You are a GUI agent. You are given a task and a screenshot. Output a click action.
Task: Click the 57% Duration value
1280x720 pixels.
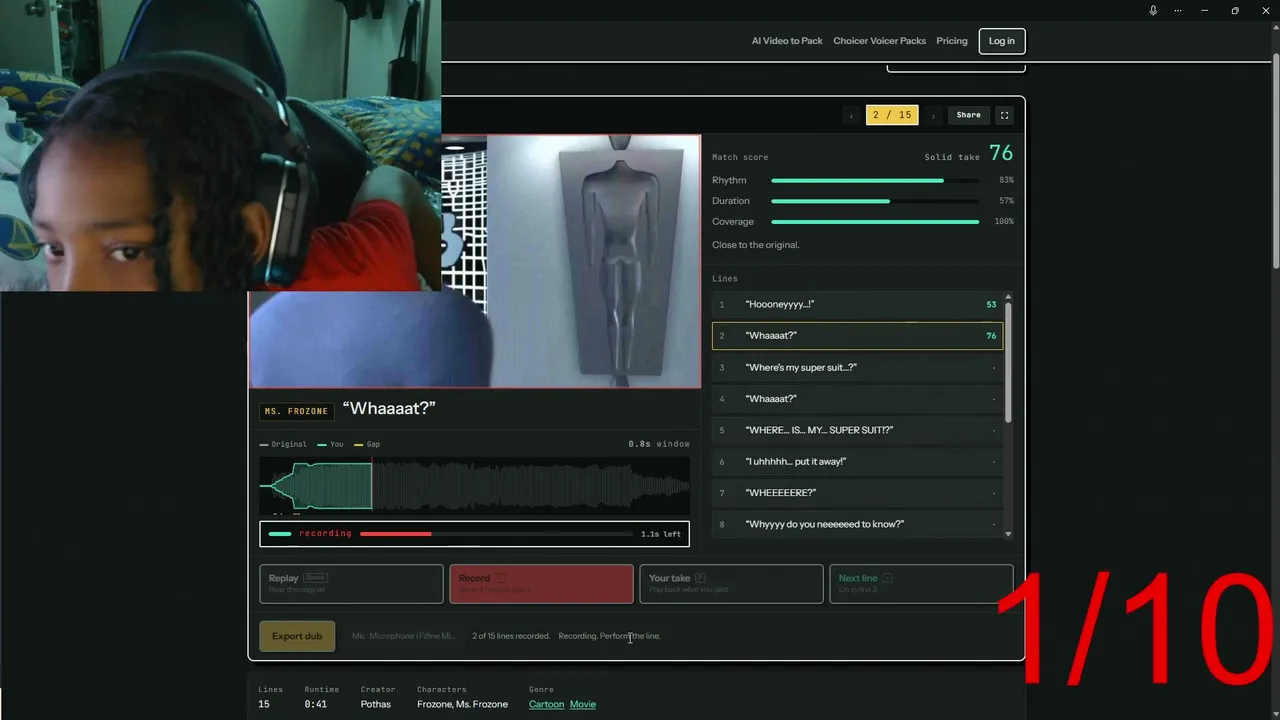click(1006, 201)
